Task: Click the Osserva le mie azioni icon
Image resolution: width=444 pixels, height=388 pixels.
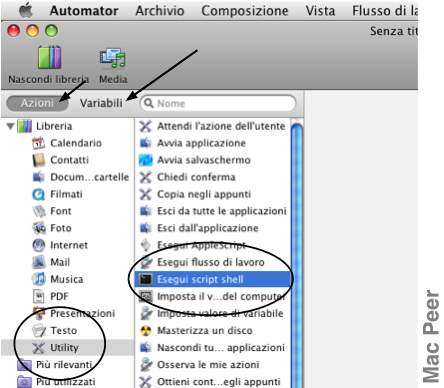Action: 146,364
